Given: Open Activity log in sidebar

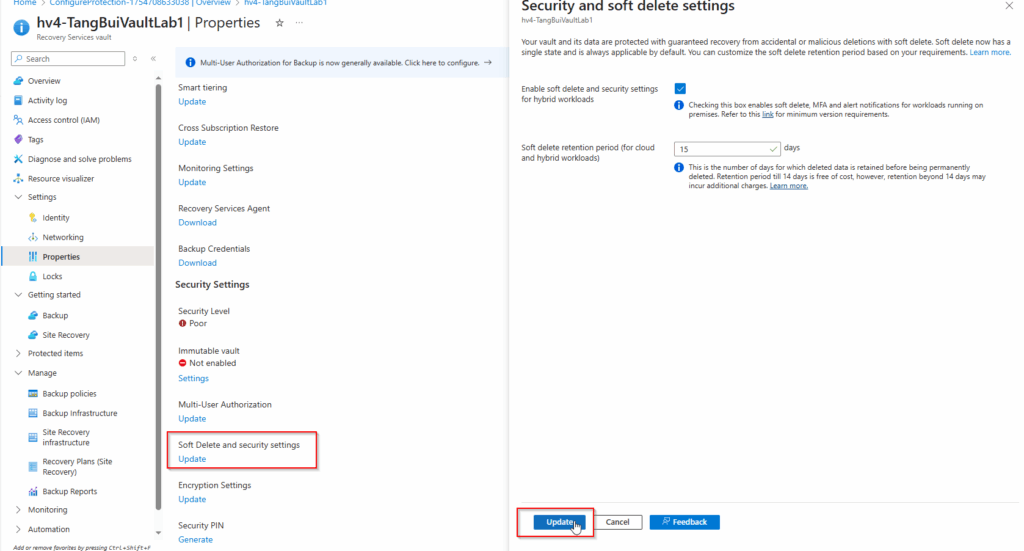Looking at the screenshot, I should tap(47, 101).
